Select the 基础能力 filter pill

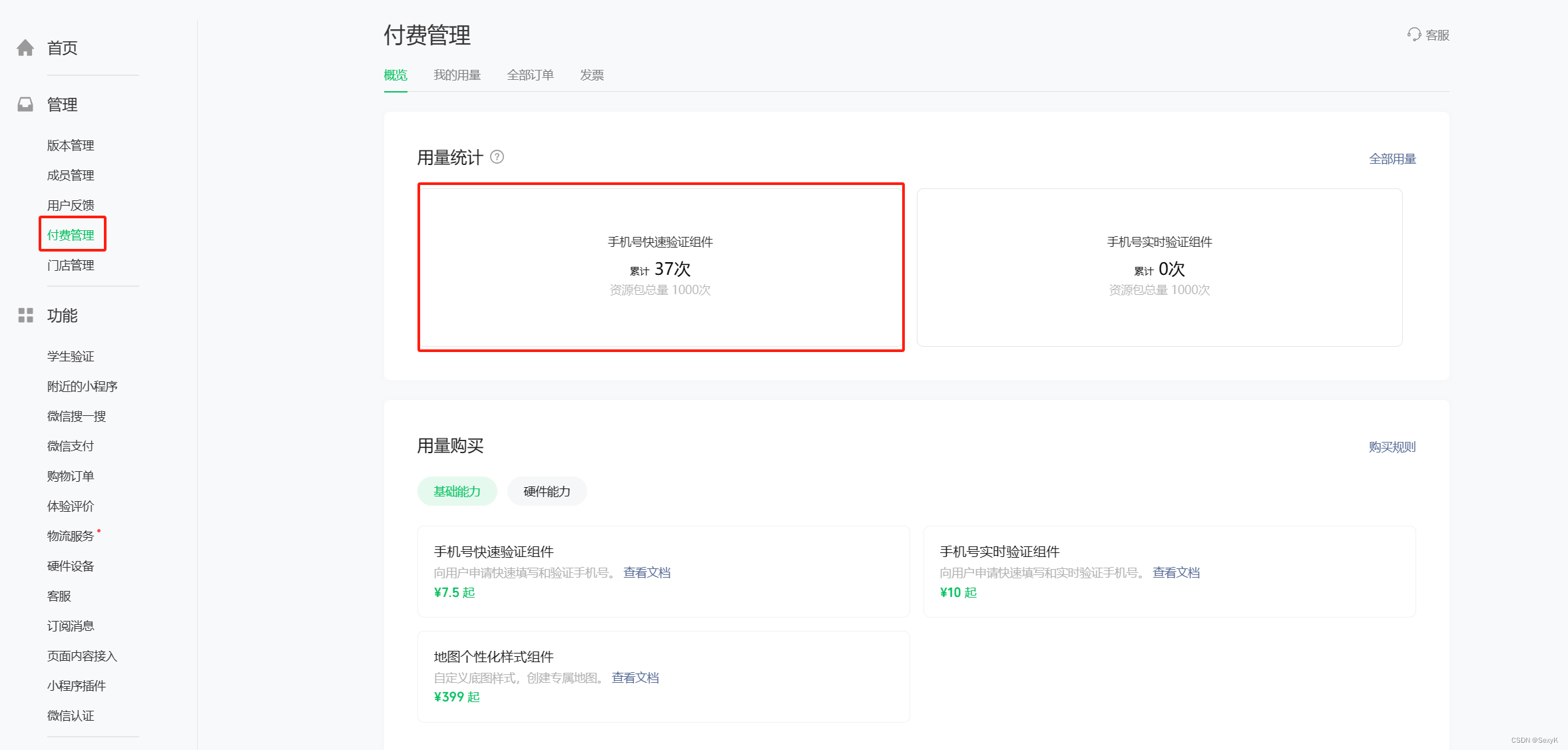[457, 491]
